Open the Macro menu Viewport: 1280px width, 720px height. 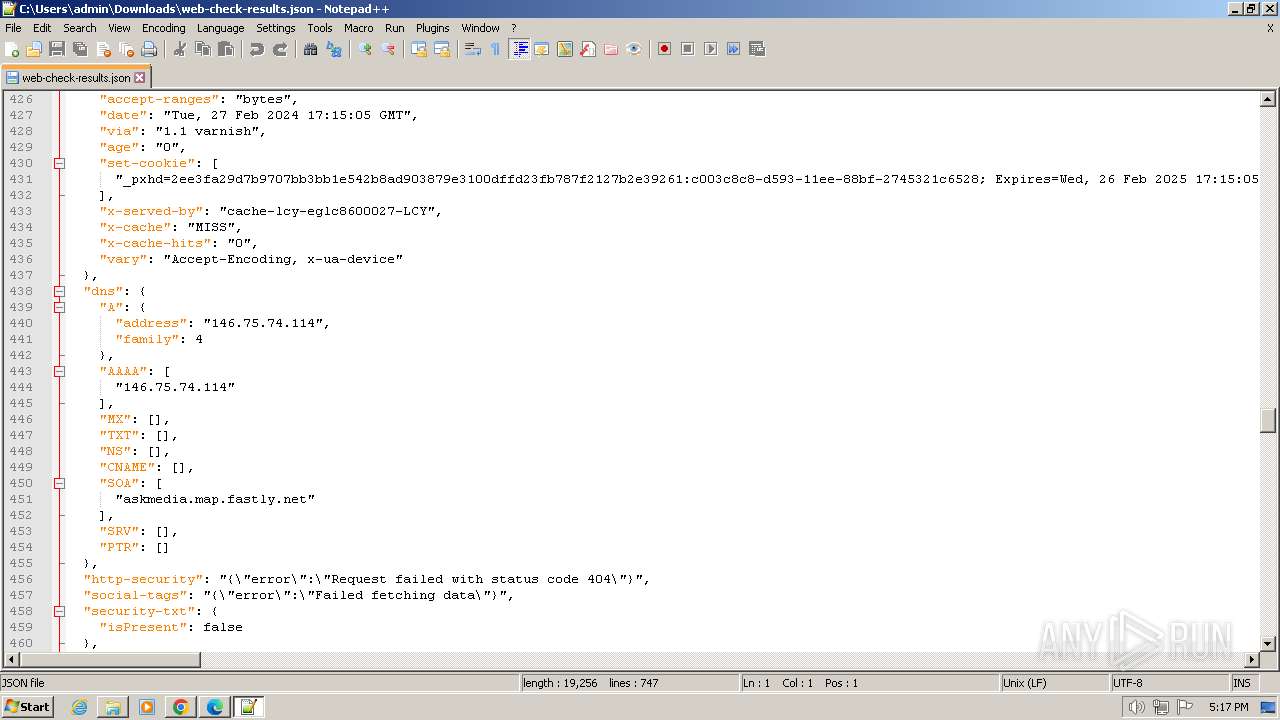click(x=358, y=28)
